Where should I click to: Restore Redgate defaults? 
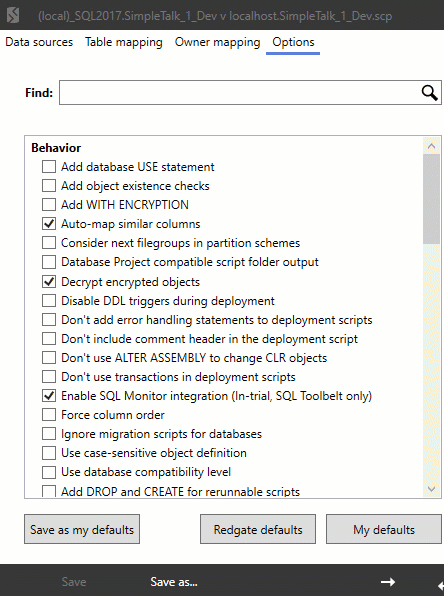(258, 529)
